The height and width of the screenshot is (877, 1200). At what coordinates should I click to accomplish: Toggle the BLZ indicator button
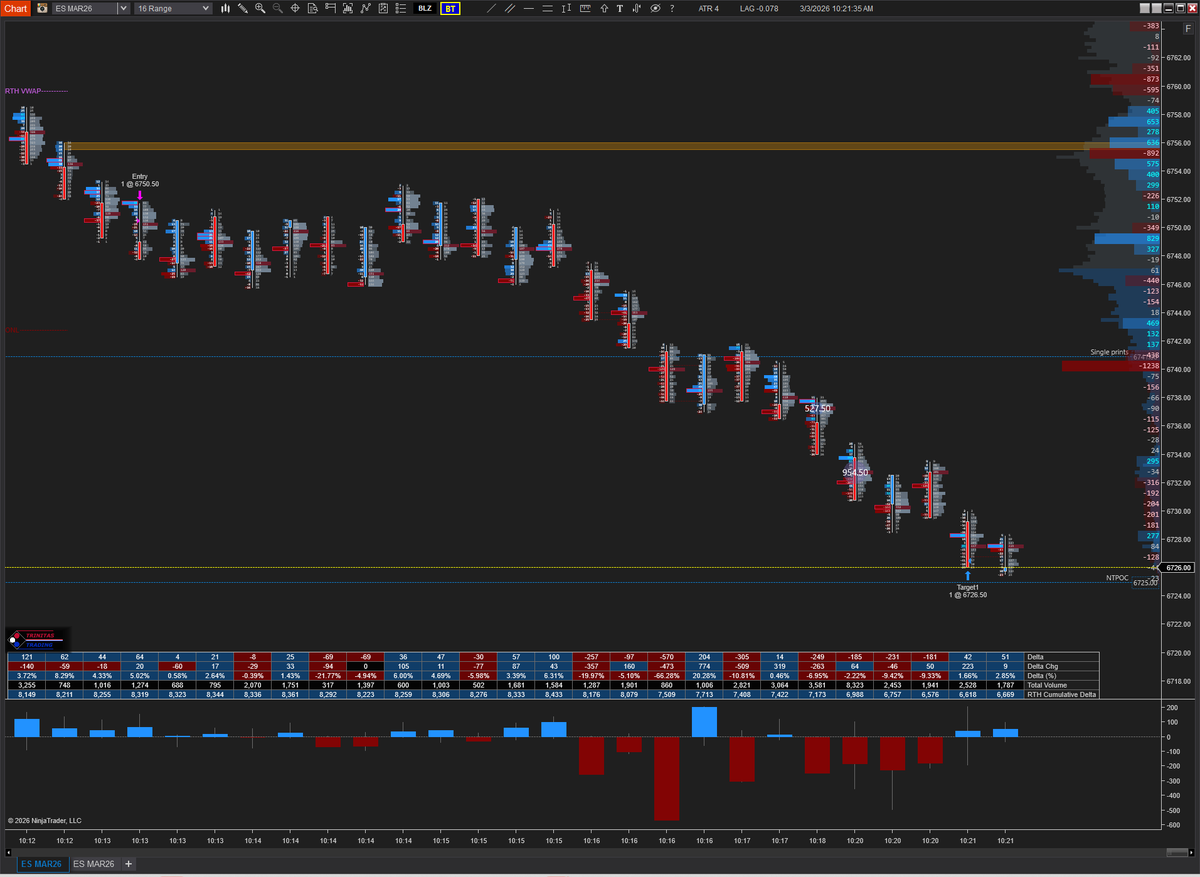[x=424, y=8]
